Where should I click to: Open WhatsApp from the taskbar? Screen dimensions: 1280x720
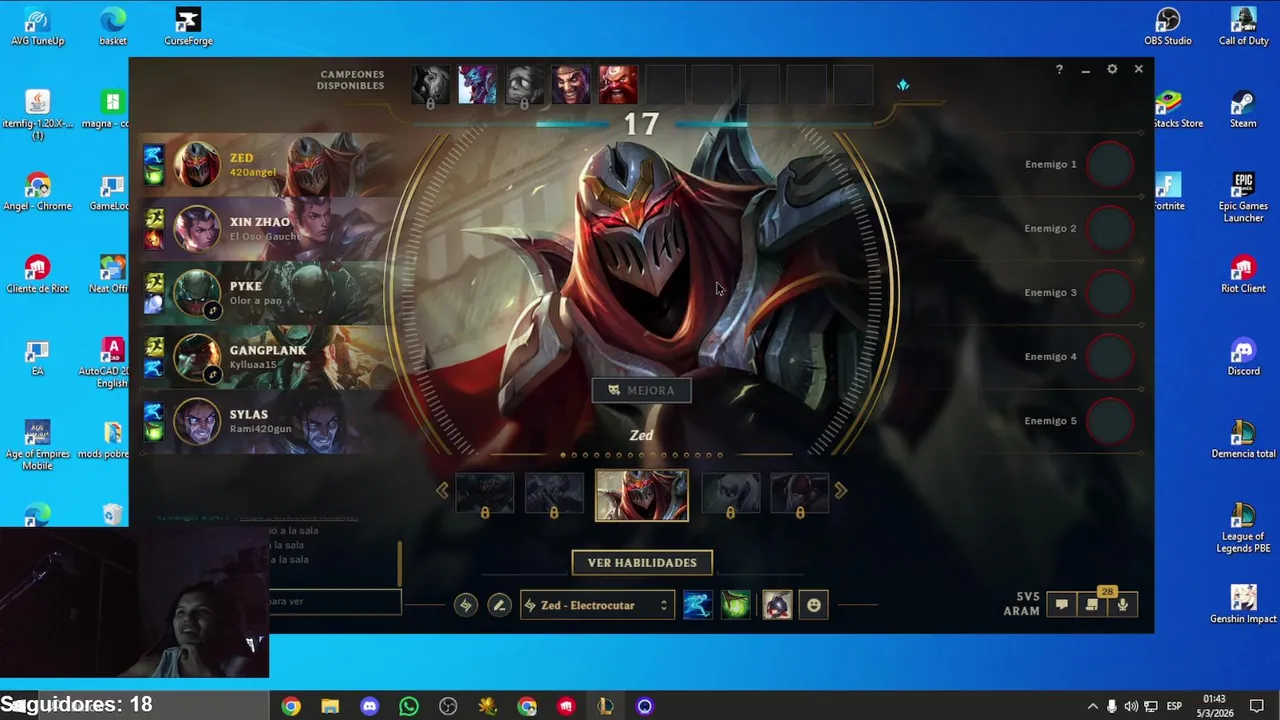tap(409, 706)
